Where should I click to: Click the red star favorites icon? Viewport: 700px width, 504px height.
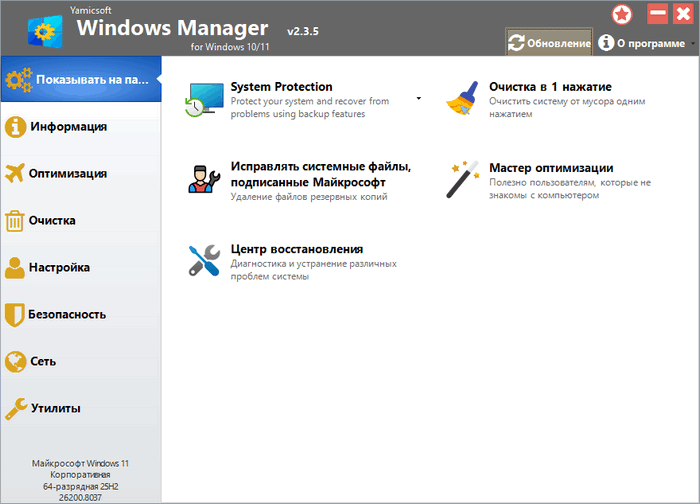[x=623, y=14]
